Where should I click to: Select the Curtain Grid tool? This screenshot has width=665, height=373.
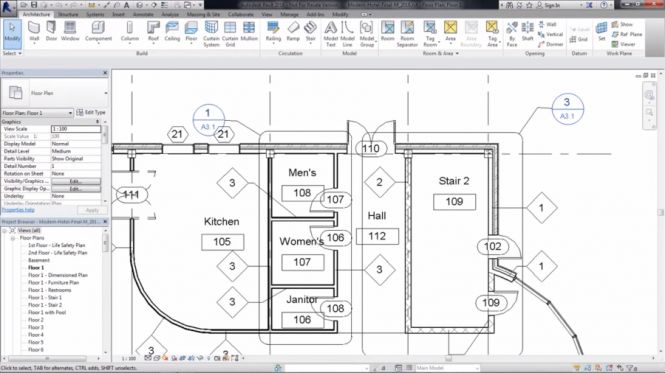pyautogui.click(x=230, y=34)
